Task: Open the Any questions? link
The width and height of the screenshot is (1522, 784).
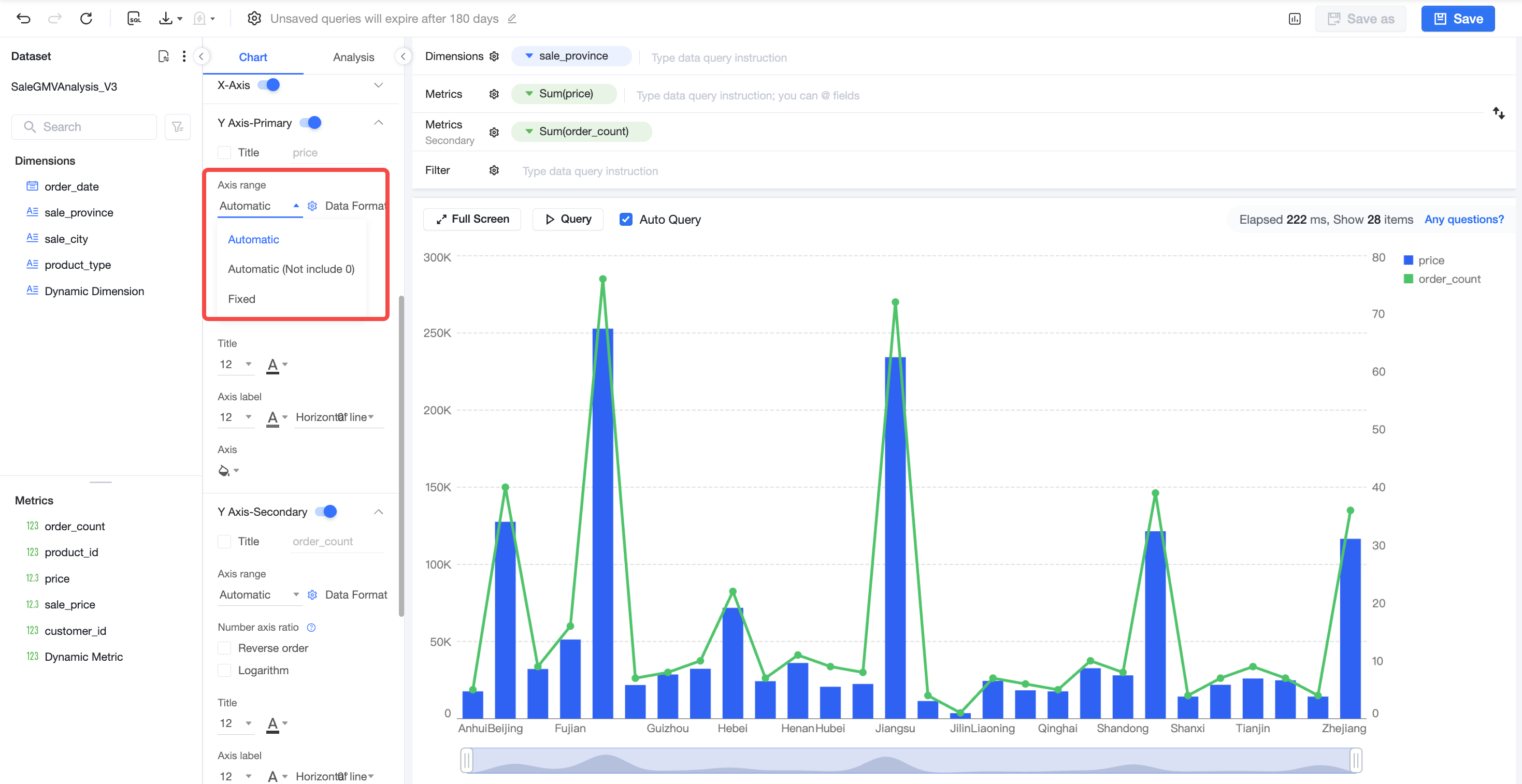Action: coord(1464,219)
